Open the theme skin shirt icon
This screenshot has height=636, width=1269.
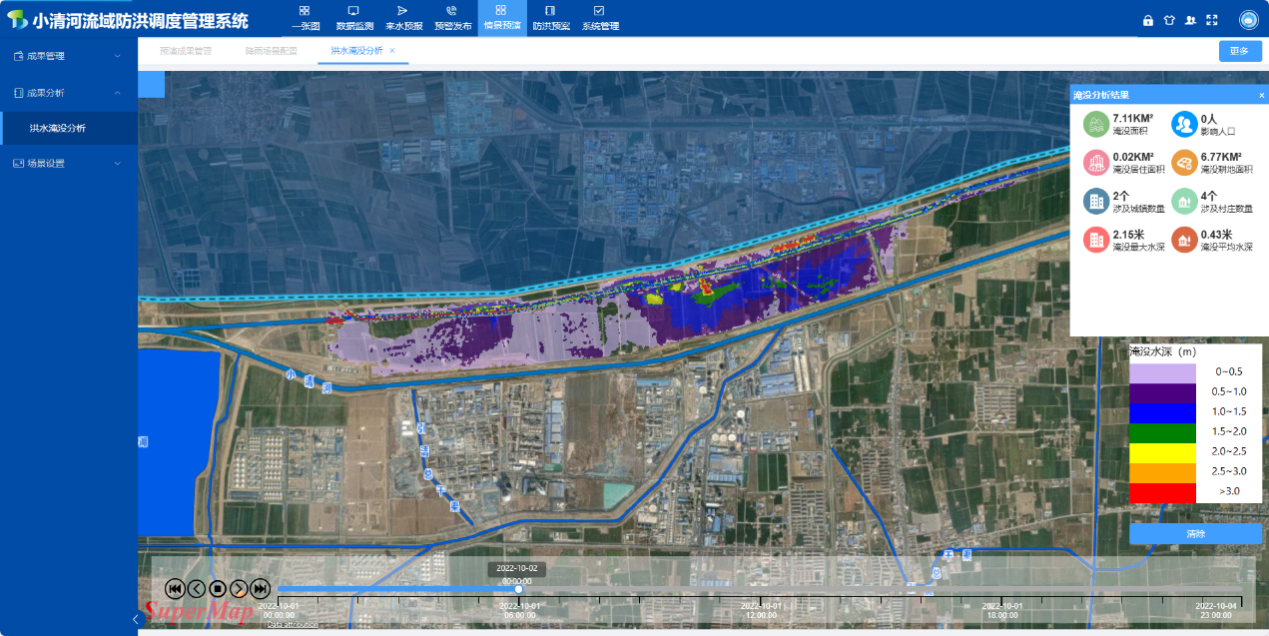click(1169, 20)
